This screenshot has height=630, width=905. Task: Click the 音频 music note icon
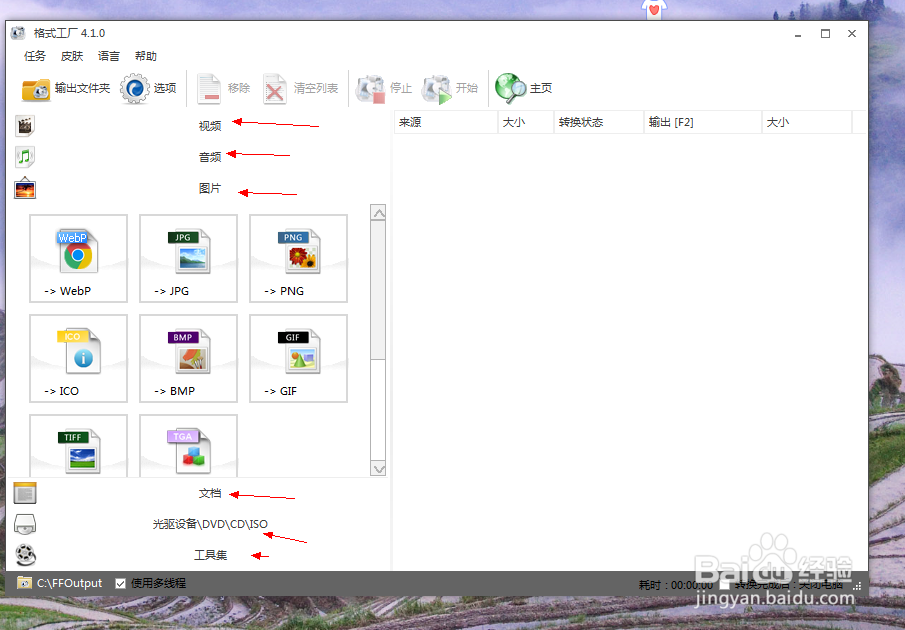(x=25, y=157)
